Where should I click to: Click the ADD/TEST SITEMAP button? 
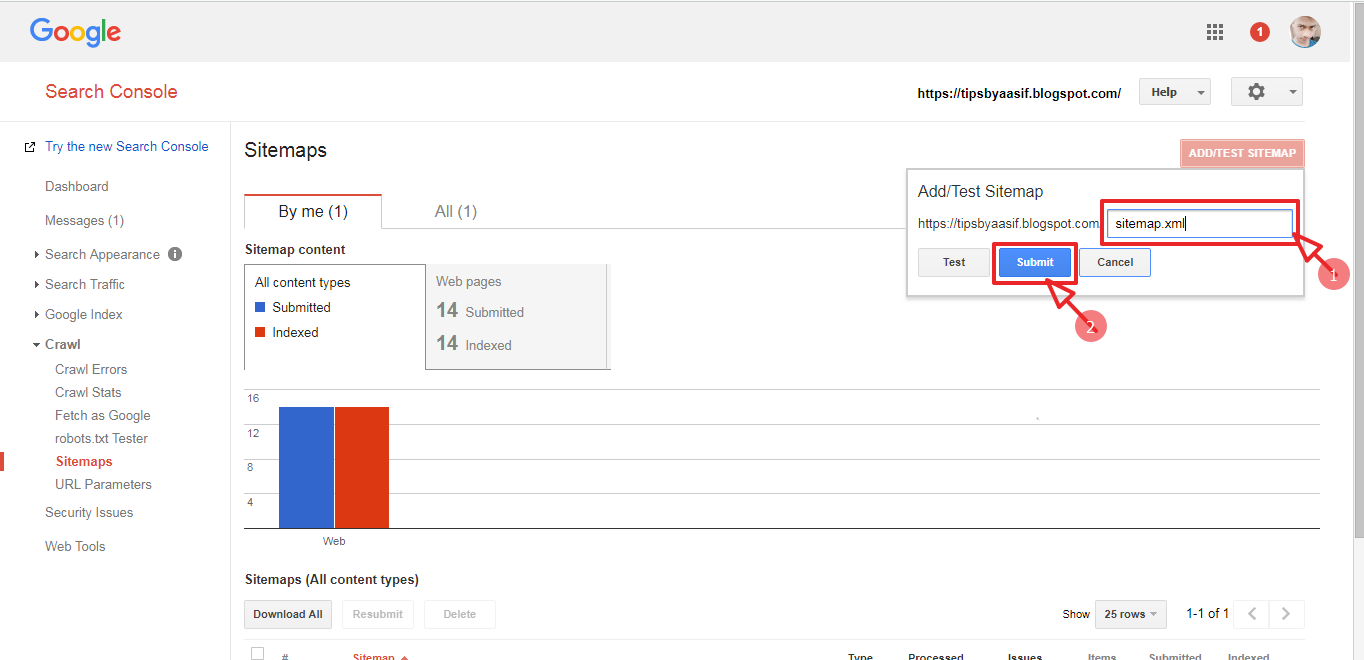click(x=1242, y=153)
